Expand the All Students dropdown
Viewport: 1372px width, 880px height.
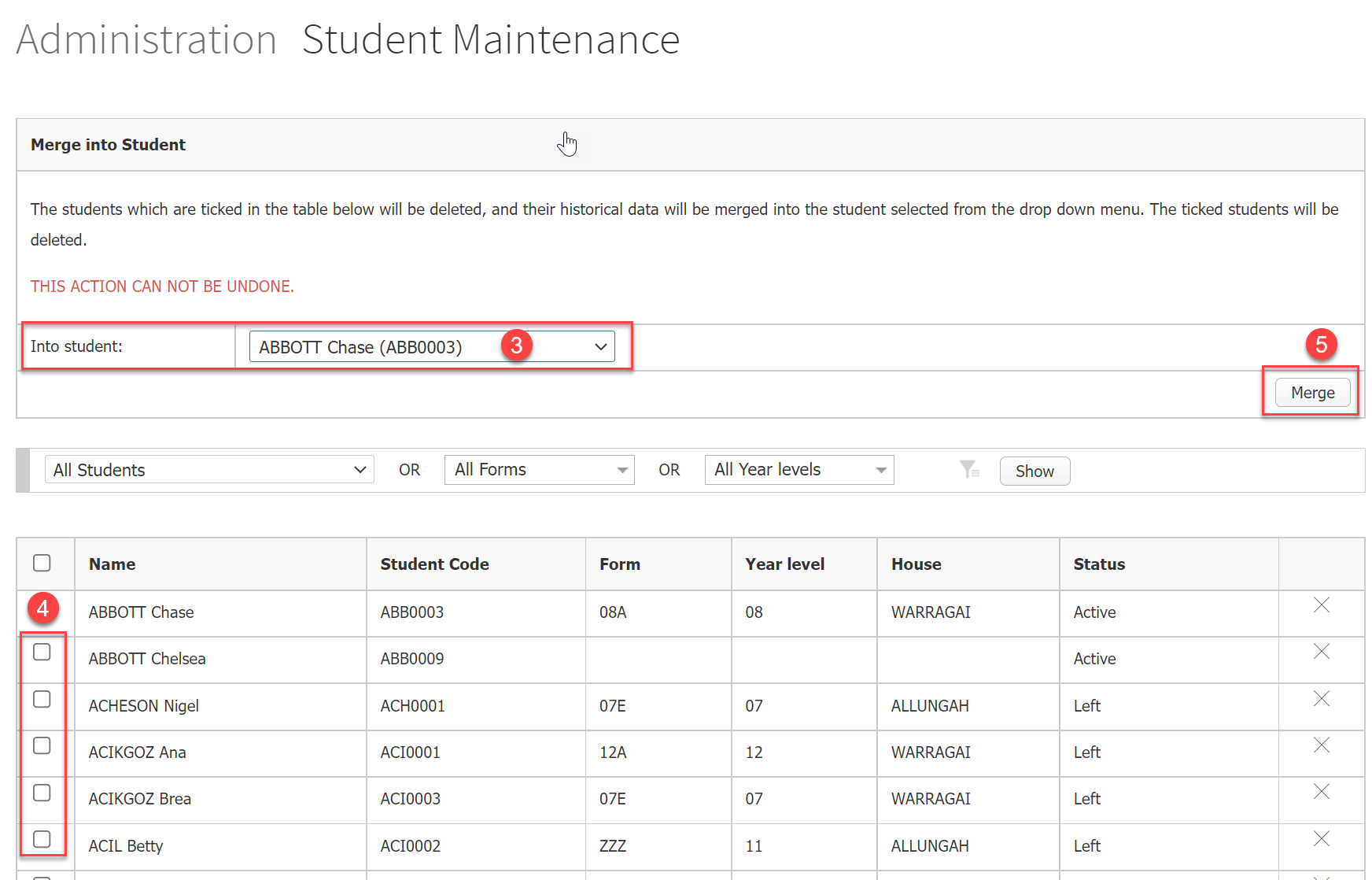tap(208, 470)
